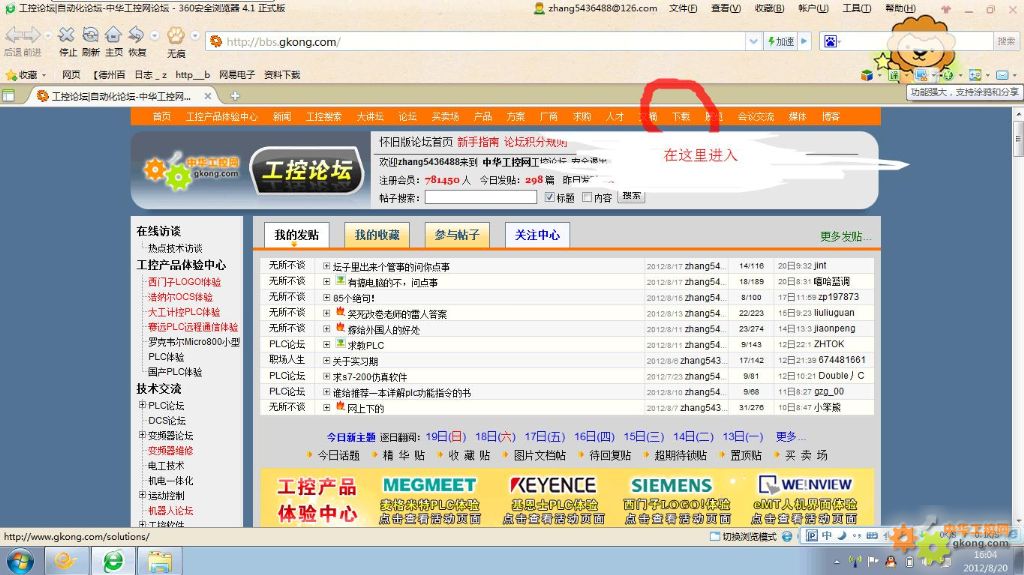Open the 帮助(H) menu

coord(900,8)
